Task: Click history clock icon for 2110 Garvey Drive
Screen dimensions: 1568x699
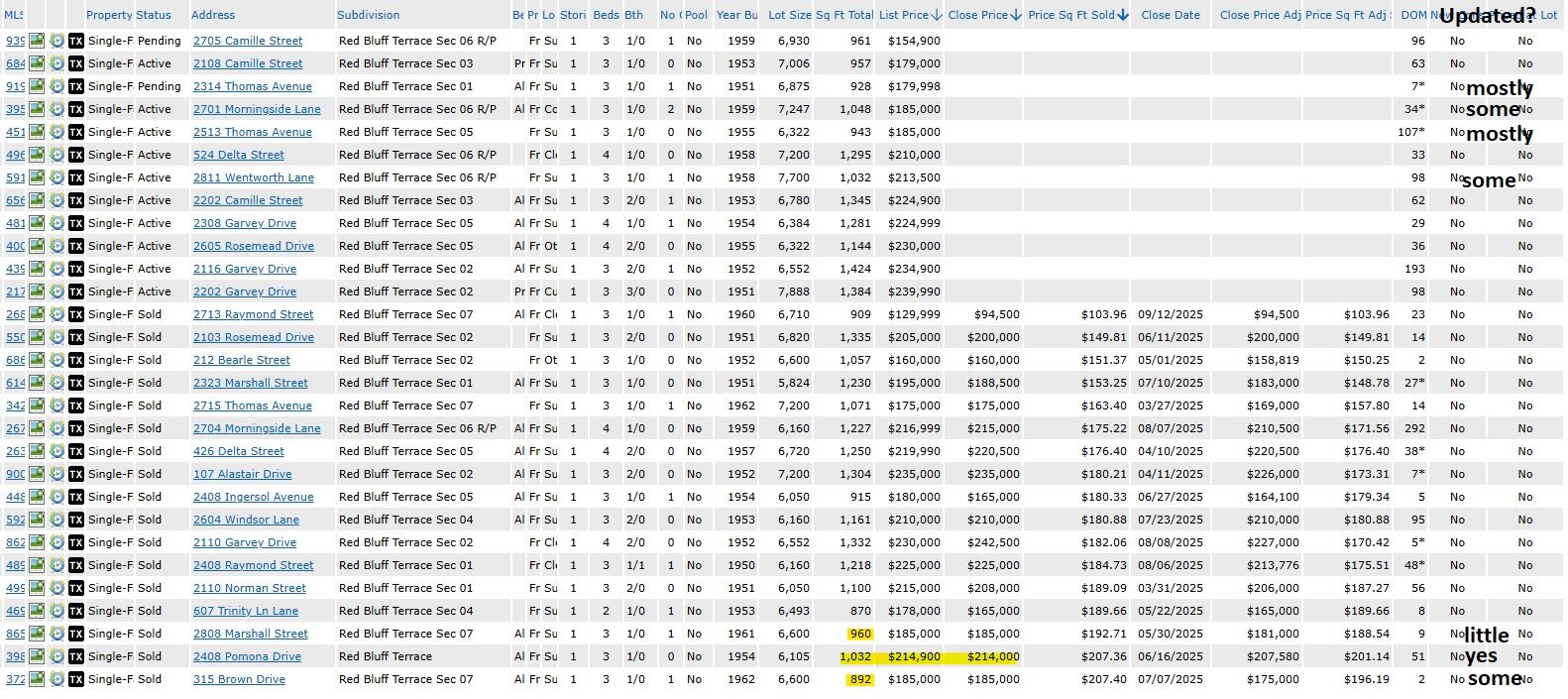Action: pyautogui.click(x=56, y=542)
